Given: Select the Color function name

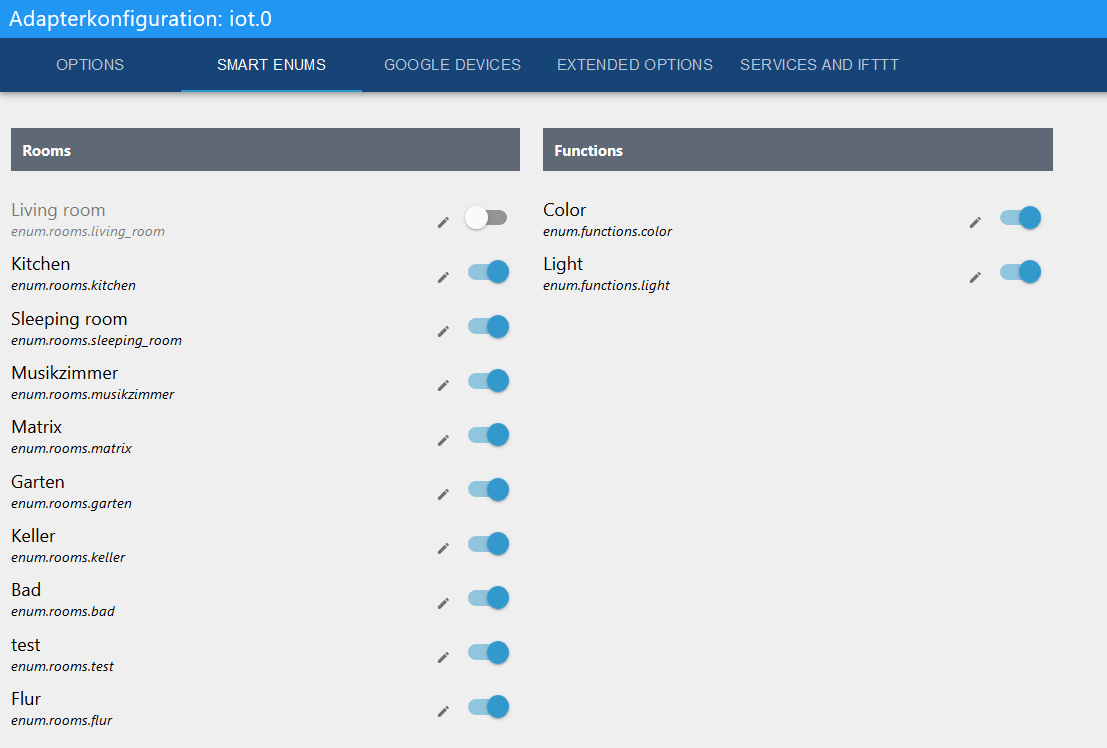Looking at the screenshot, I should pyautogui.click(x=564, y=210).
